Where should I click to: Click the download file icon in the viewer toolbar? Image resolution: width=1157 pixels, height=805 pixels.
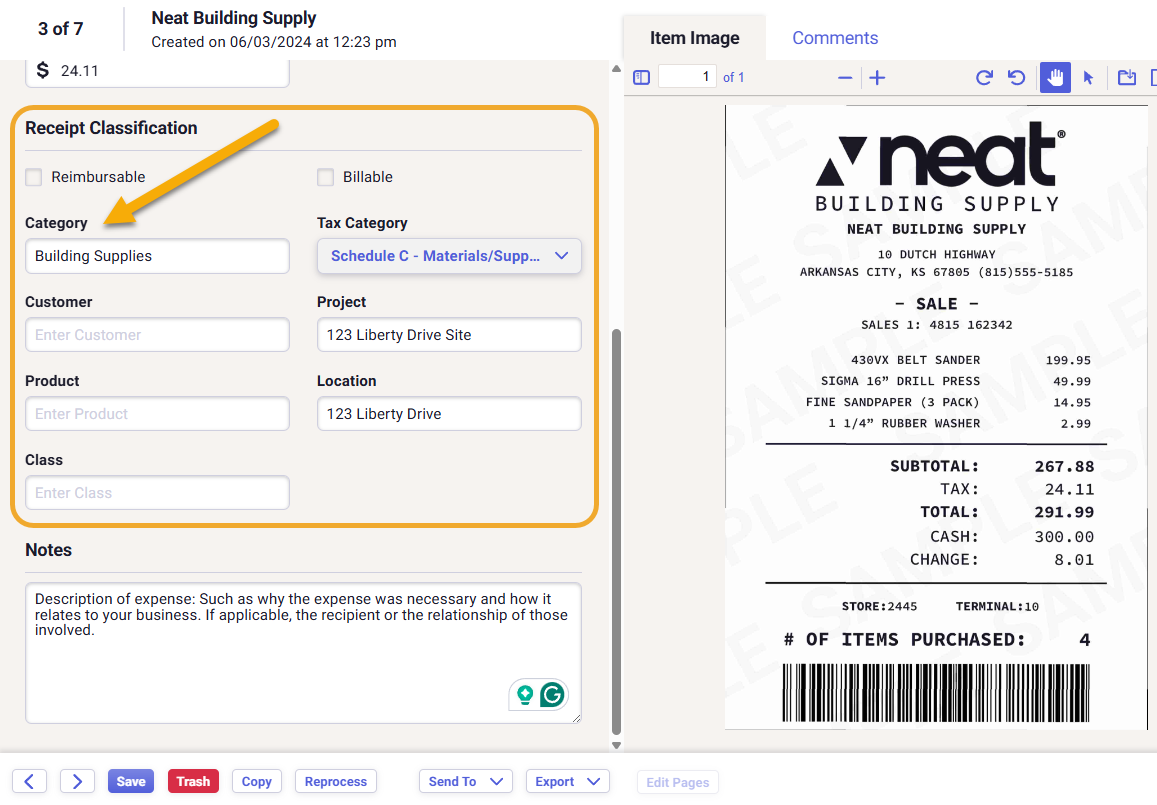[x=1127, y=78]
